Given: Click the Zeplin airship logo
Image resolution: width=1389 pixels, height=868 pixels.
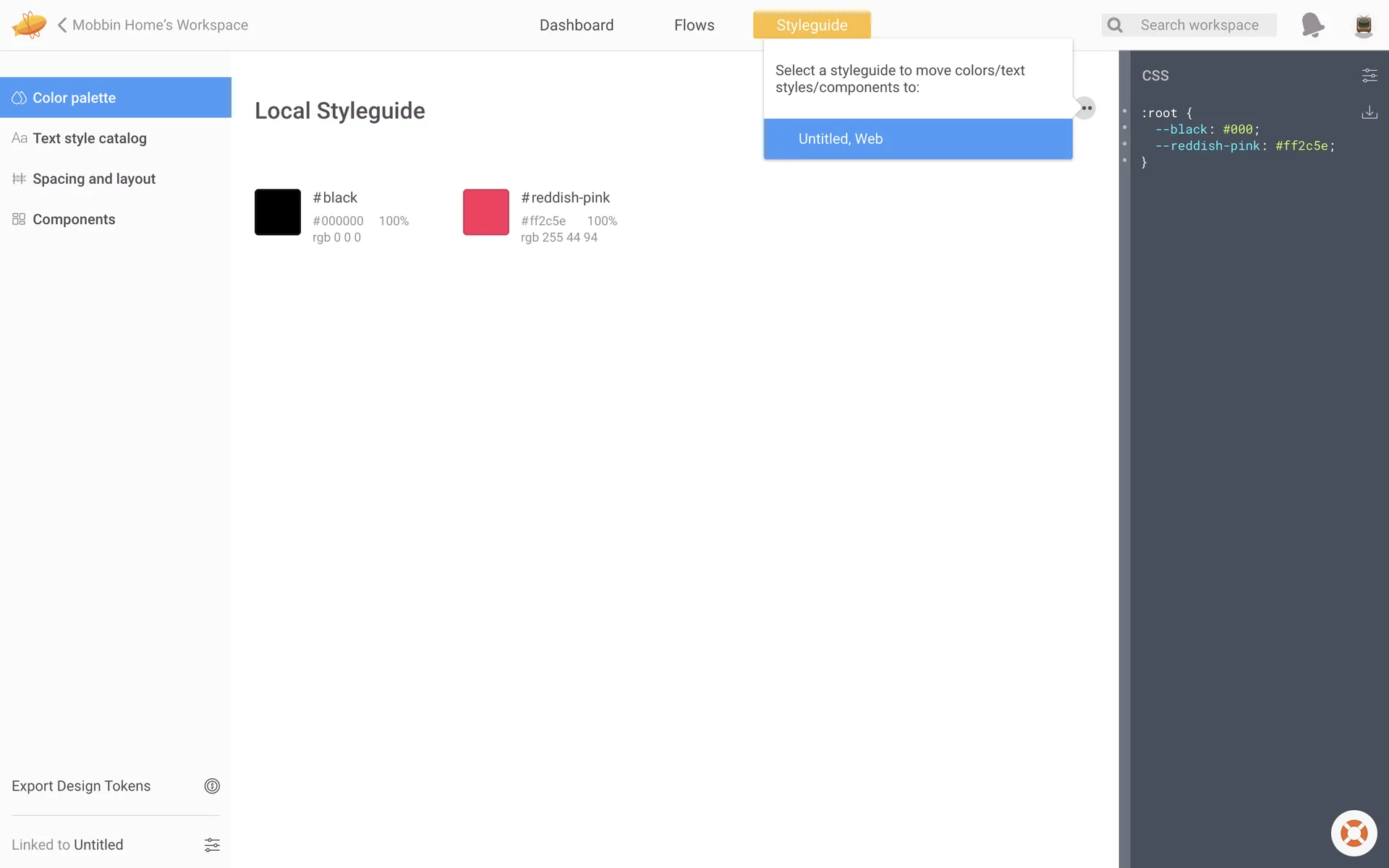Looking at the screenshot, I should coord(29,25).
